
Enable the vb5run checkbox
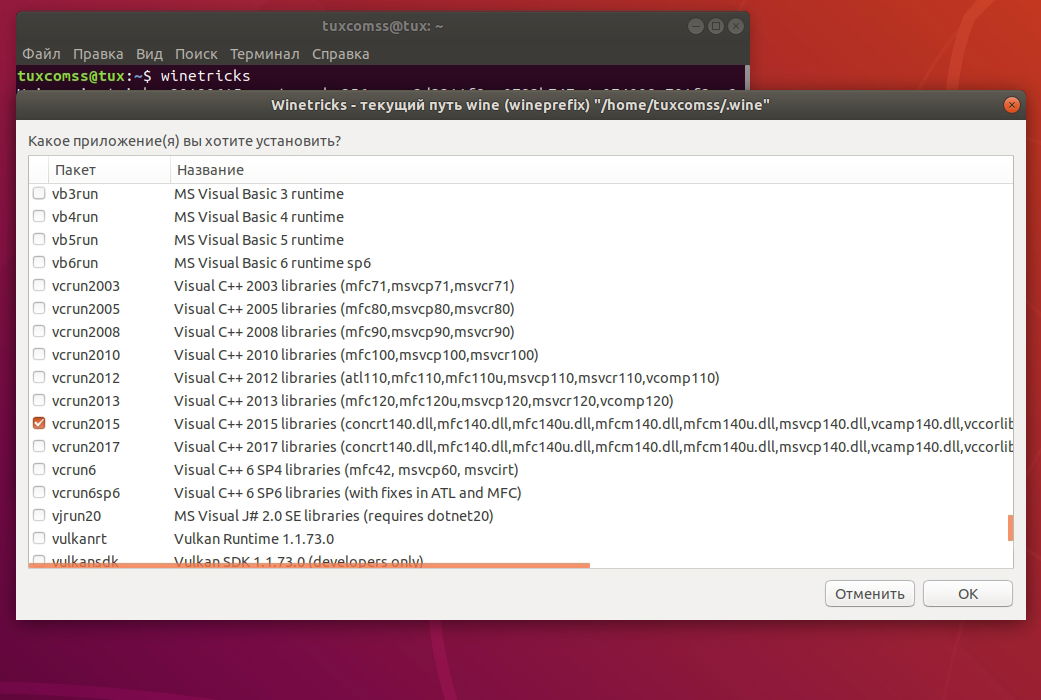(39, 239)
